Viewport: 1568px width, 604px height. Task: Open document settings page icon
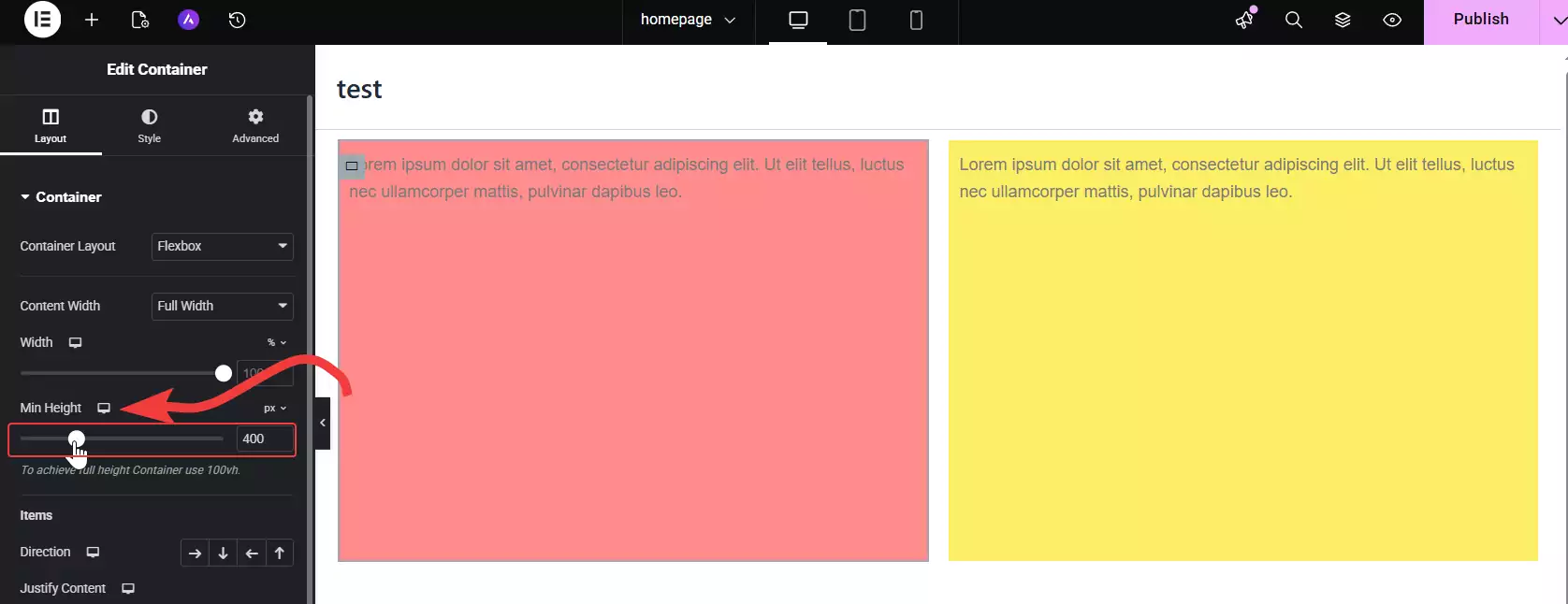[140, 20]
